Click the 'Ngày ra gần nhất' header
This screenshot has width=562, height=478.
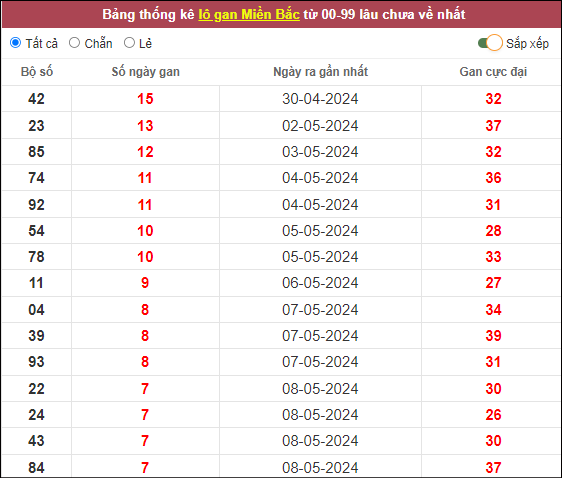(x=320, y=72)
